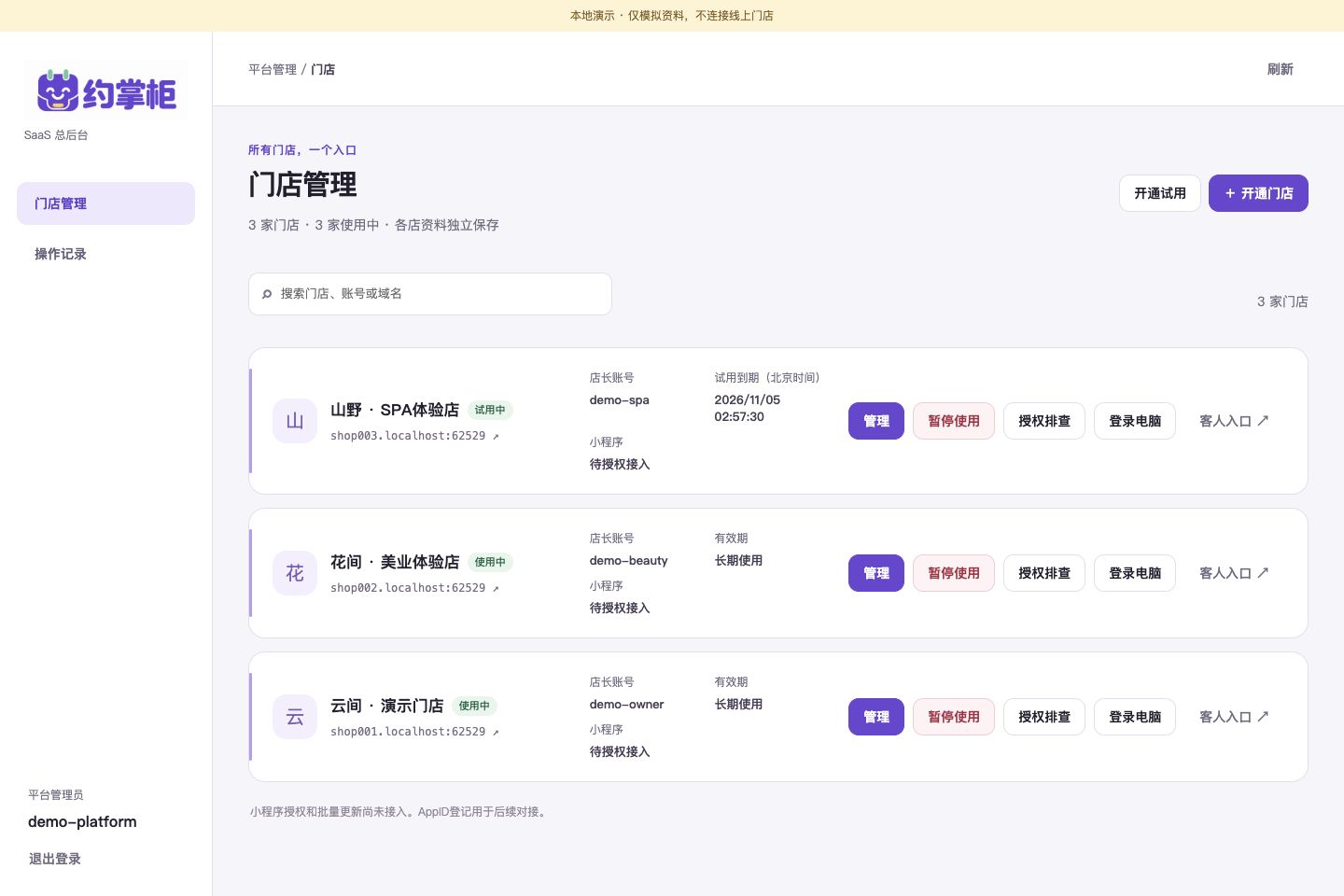Click 授权排查 for 云间 演示门店
1344x896 pixels.
pyautogui.click(x=1044, y=717)
